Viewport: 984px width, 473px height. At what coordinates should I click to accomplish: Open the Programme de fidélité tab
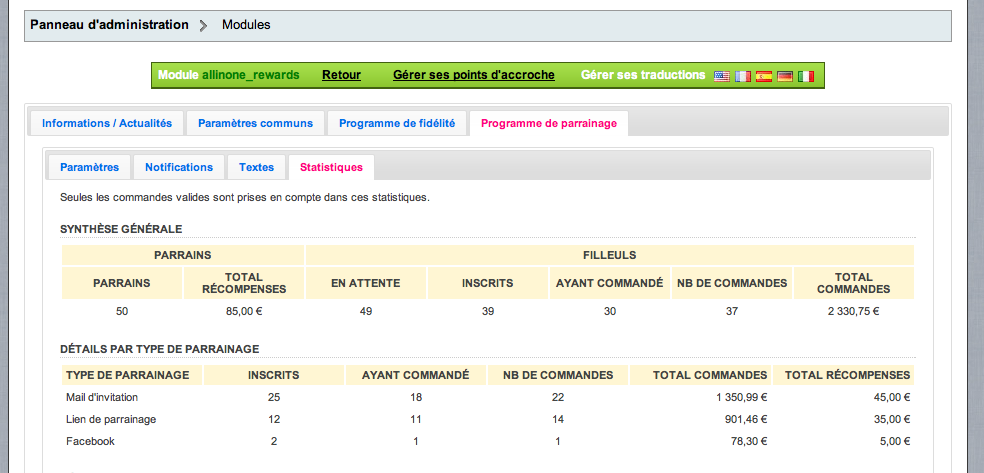tap(397, 123)
